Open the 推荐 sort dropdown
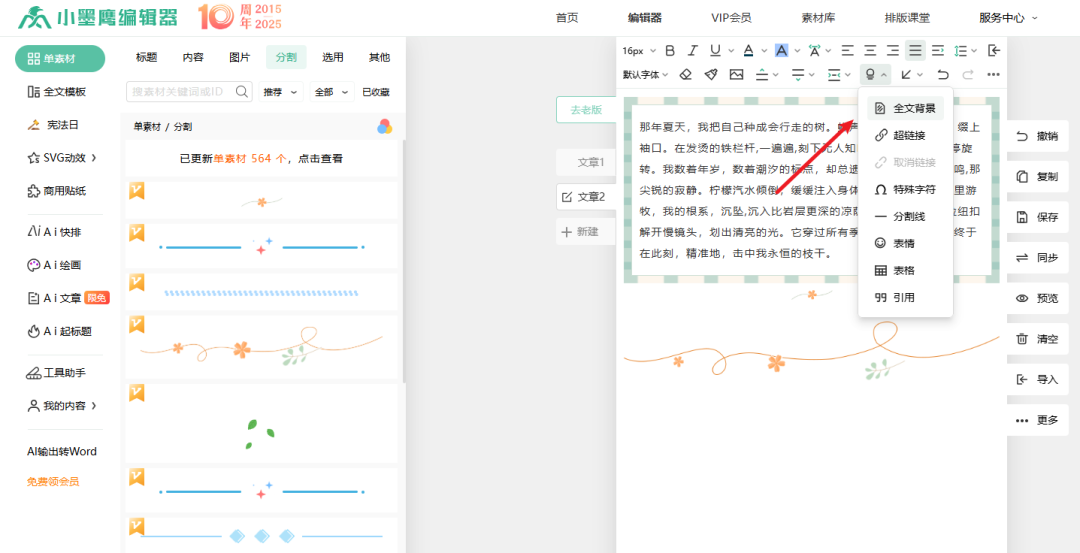The image size is (1080, 553). (x=280, y=92)
